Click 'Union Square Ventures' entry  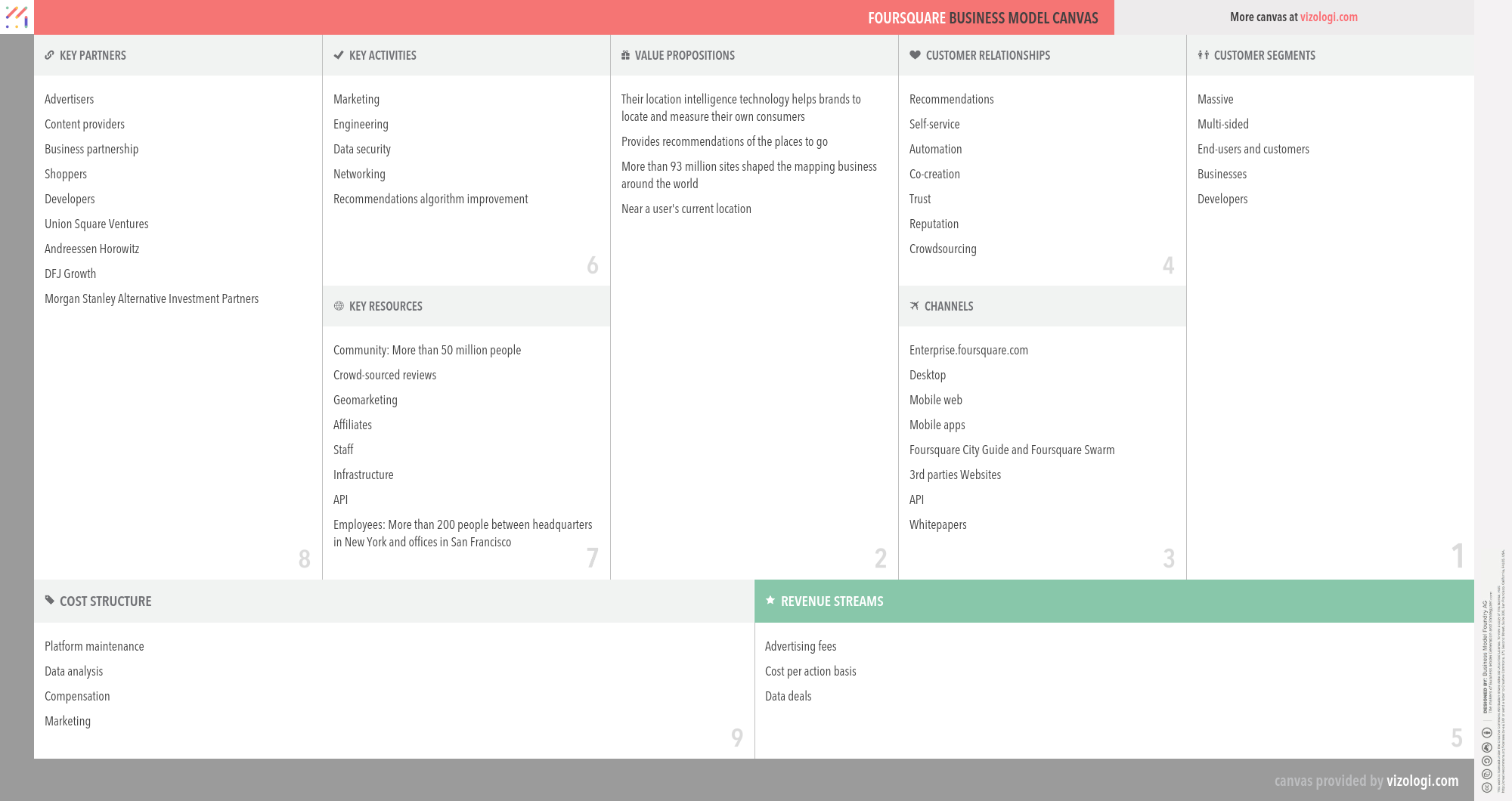[x=97, y=224]
